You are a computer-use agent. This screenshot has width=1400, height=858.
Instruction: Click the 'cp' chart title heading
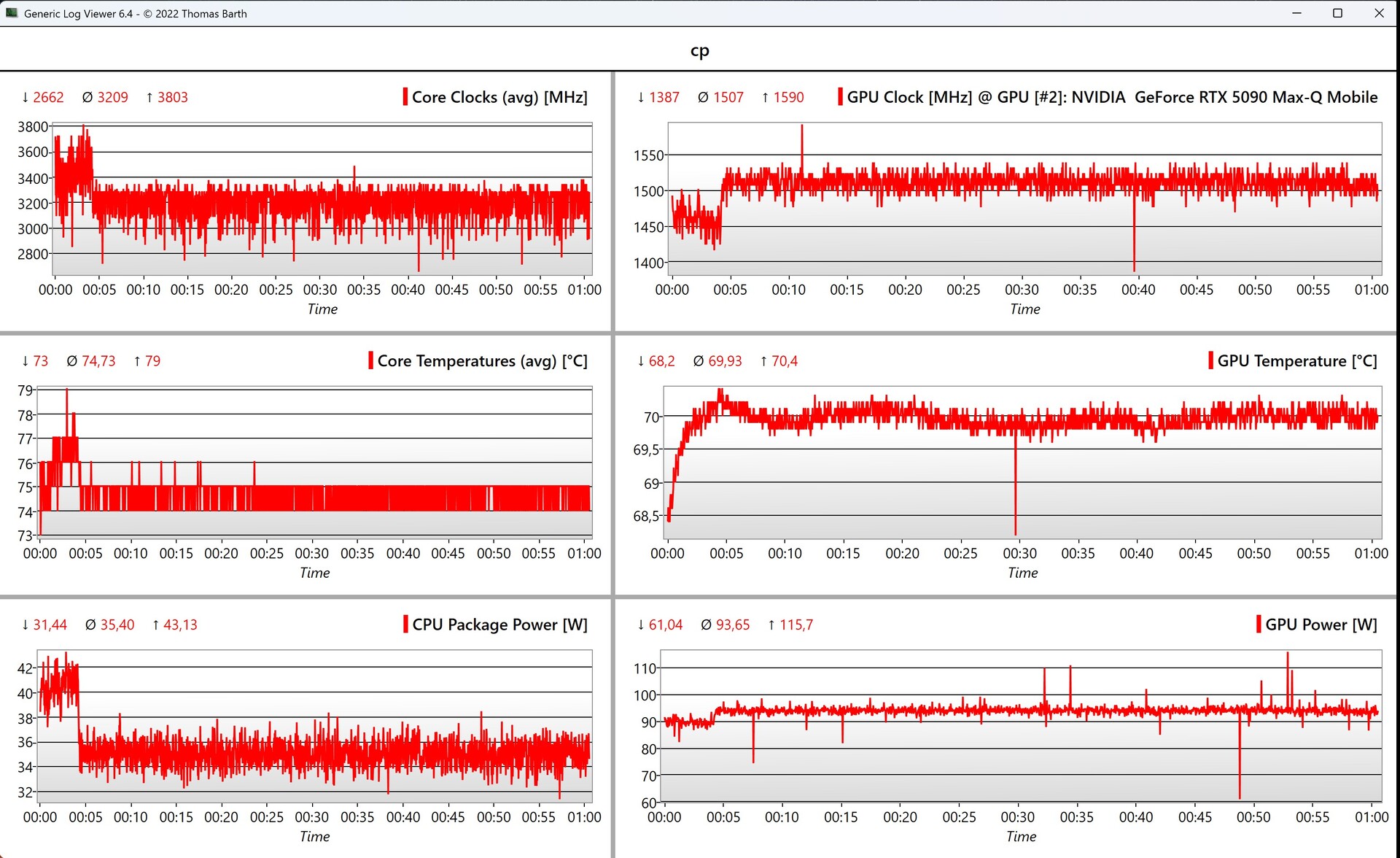pos(699,50)
